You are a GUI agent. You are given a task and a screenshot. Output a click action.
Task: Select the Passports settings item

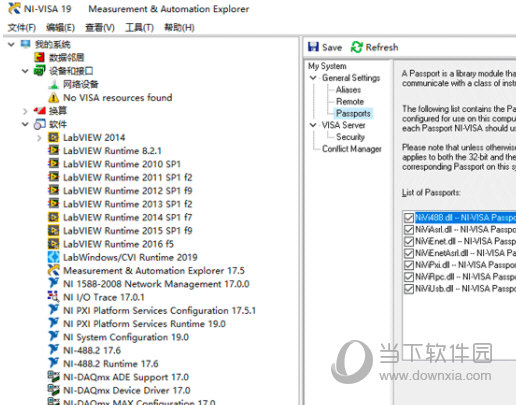tap(353, 113)
